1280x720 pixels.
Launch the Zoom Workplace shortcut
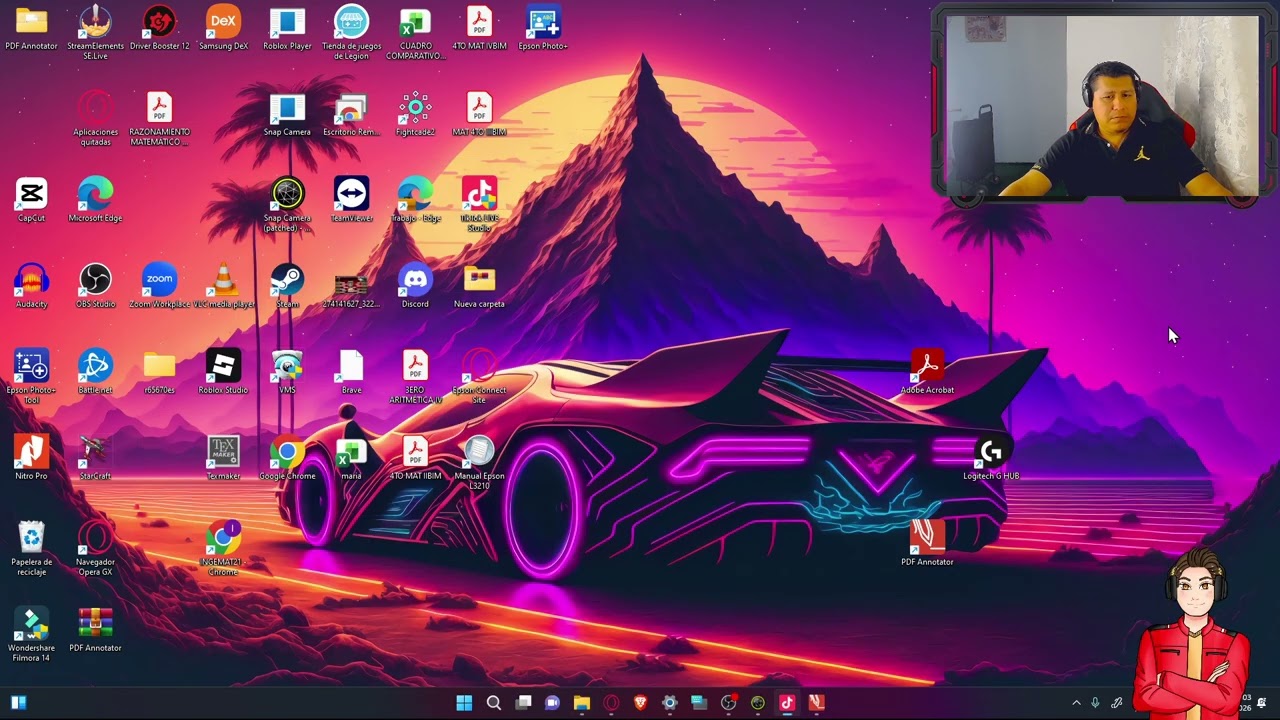click(160, 286)
